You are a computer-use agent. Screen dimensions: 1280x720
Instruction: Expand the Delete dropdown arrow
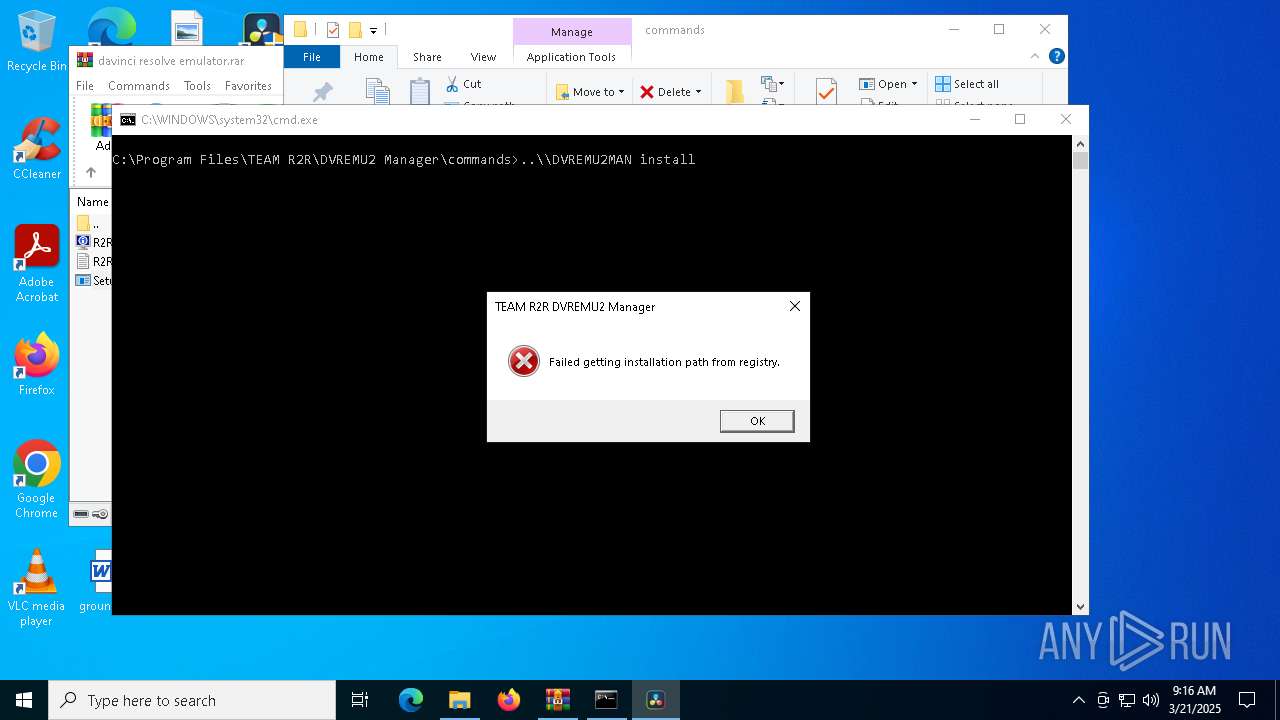click(x=698, y=92)
